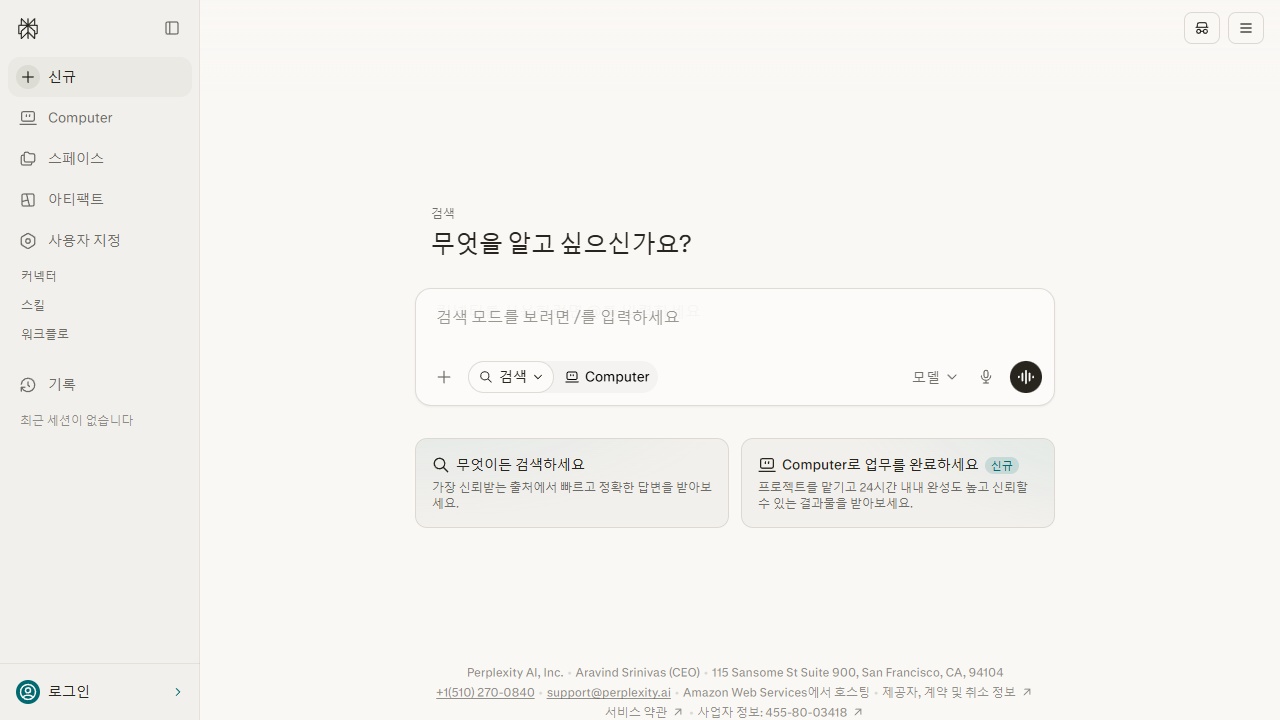Click the 아티팩트 layout icon
Screen dimensions: 1280x720
[x=28, y=200]
